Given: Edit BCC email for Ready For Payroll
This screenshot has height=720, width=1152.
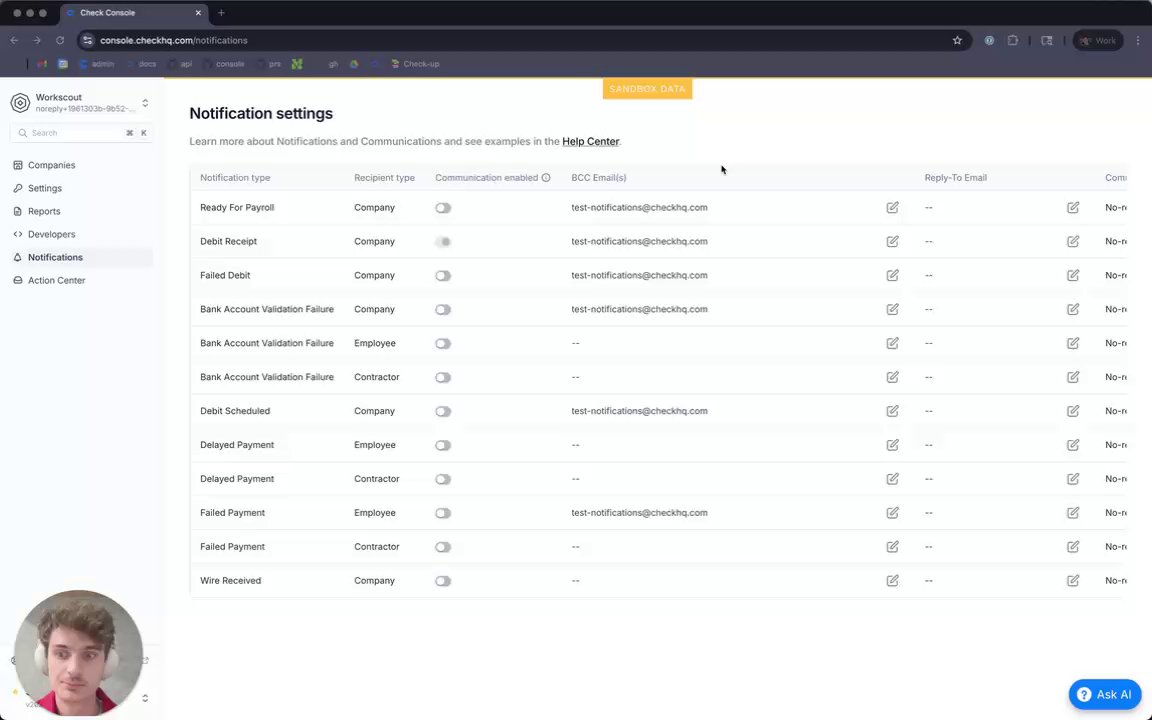Looking at the screenshot, I should tap(892, 208).
